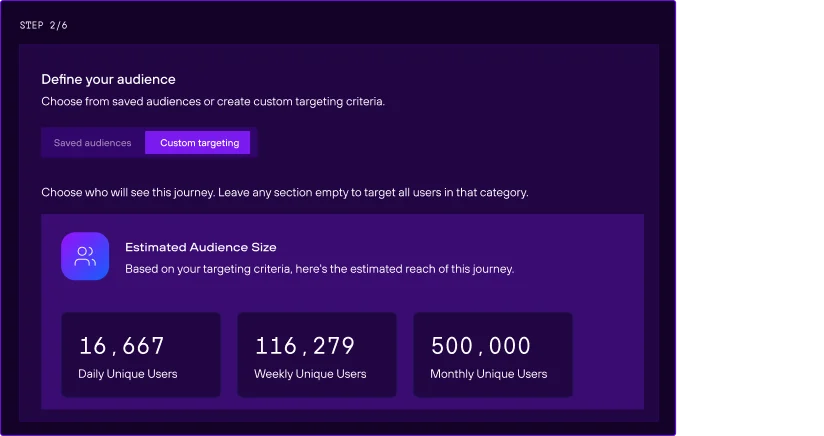Screen dimensions: 824x436
Task: Click the Weekly Unique Users label
Action: [x=311, y=374]
